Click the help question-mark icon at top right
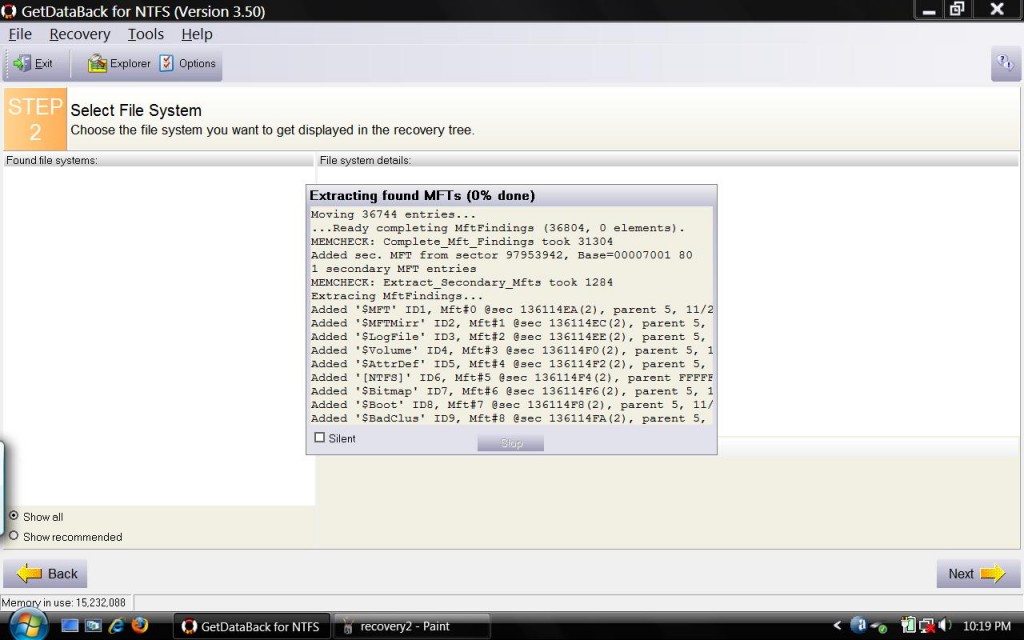 (1005, 63)
